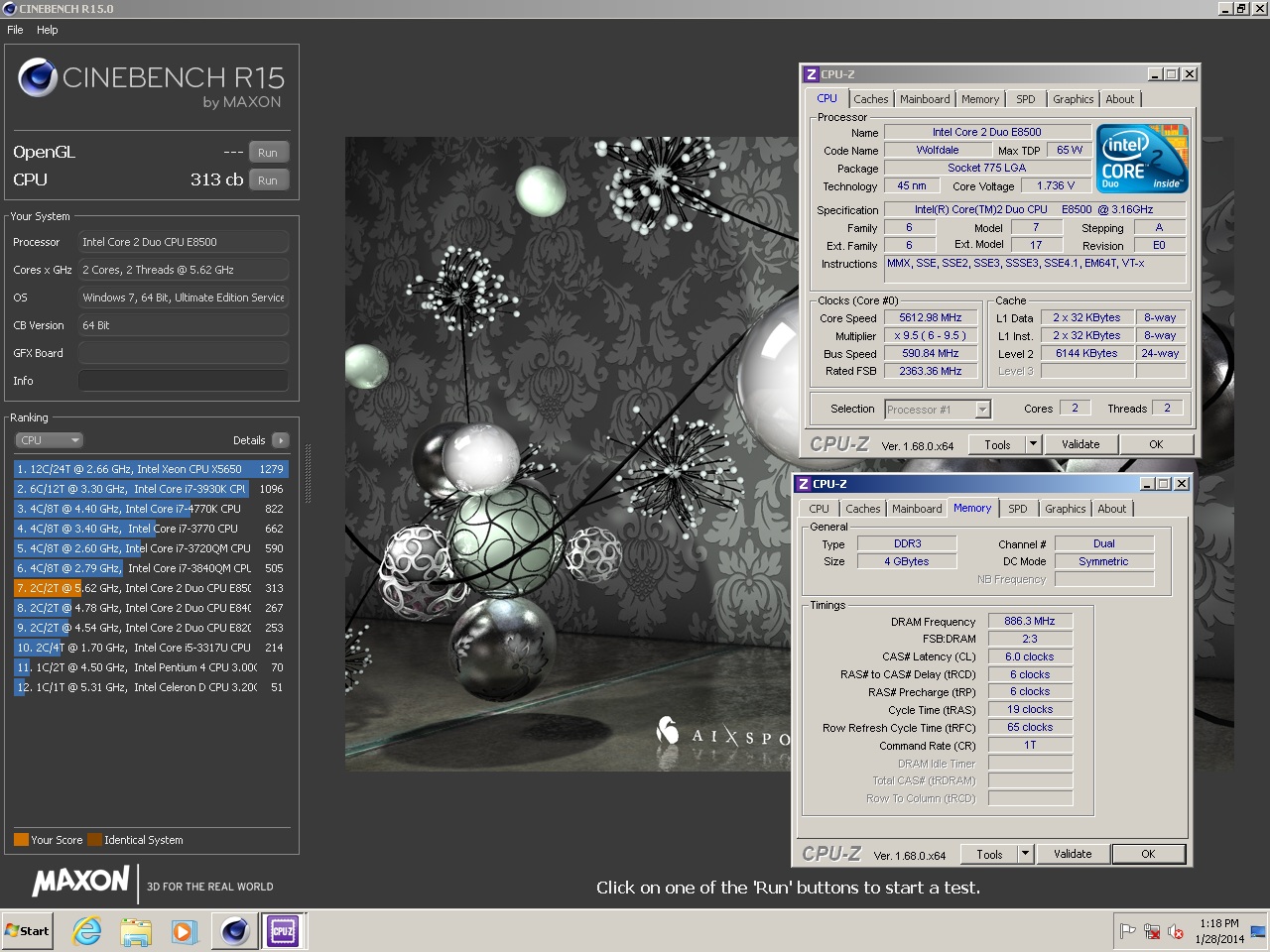Open the Start menu
The image size is (1270, 952).
click(27, 931)
